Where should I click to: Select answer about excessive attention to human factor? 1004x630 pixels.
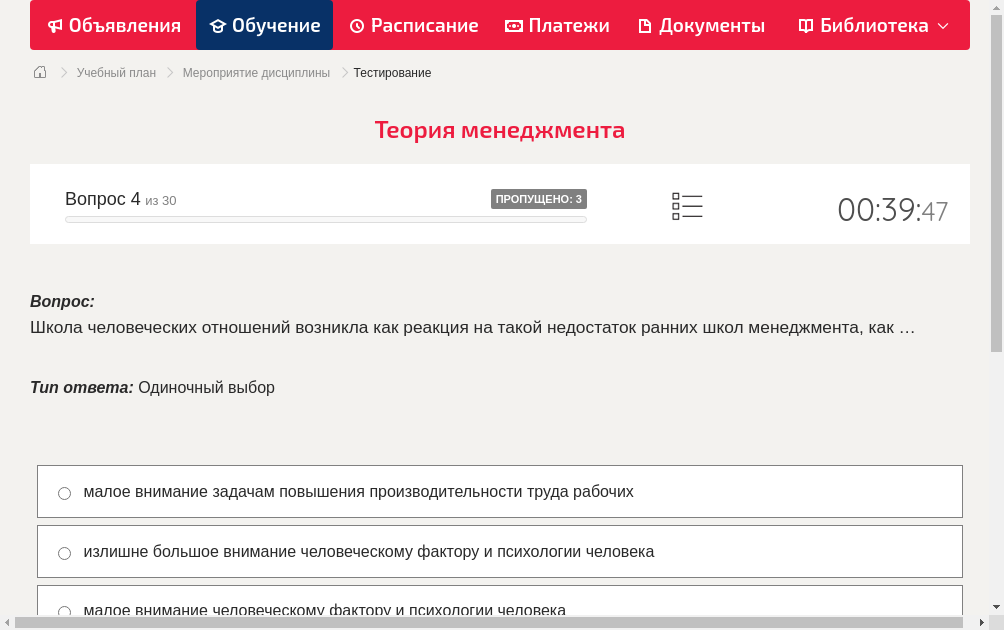[64, 552]
